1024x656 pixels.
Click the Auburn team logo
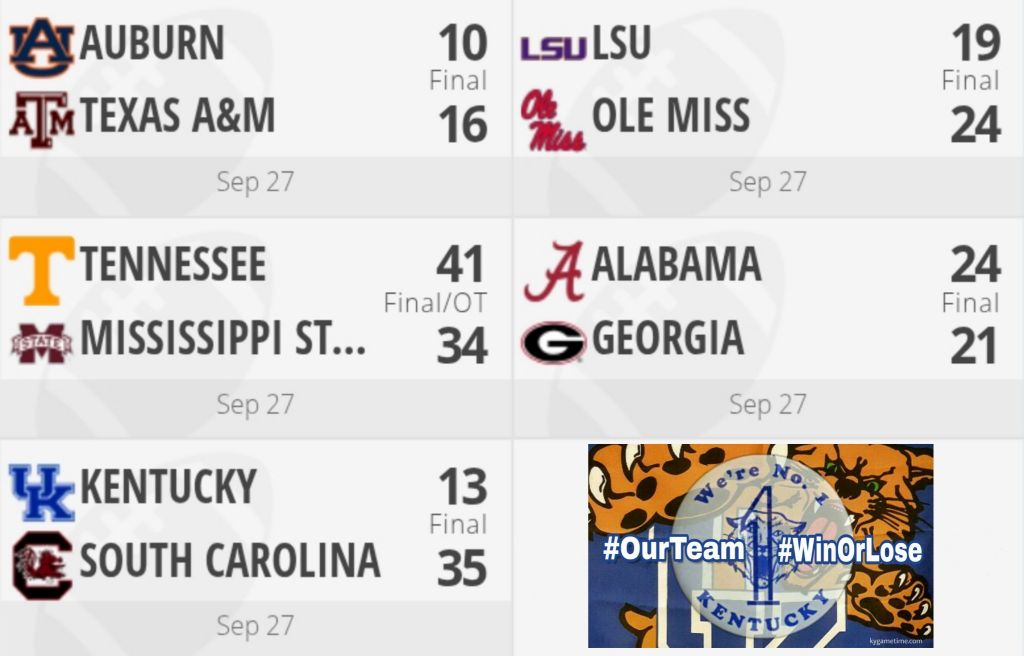tap(41, 47)
